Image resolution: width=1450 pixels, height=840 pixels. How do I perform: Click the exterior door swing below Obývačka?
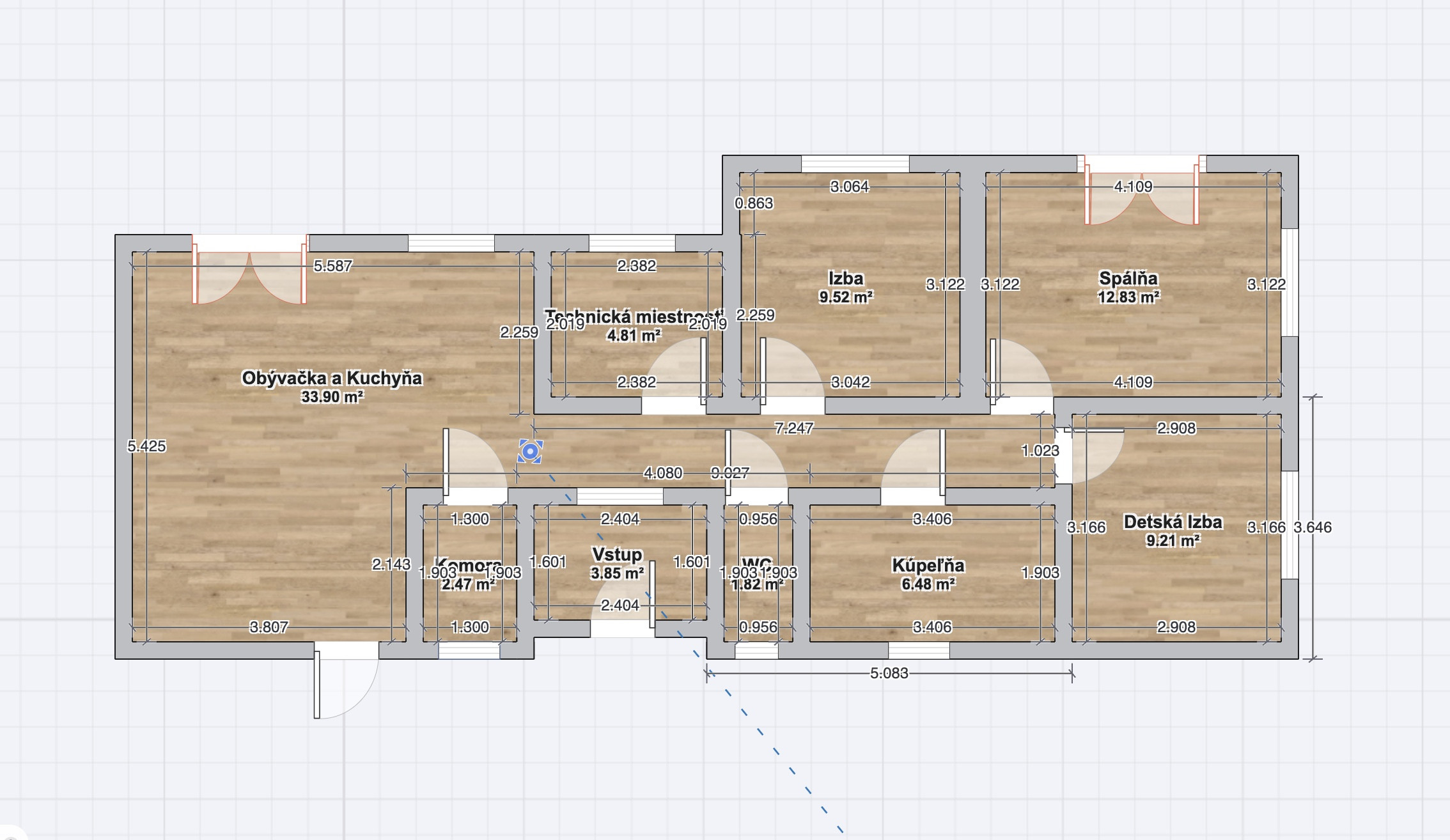[345, 681]
